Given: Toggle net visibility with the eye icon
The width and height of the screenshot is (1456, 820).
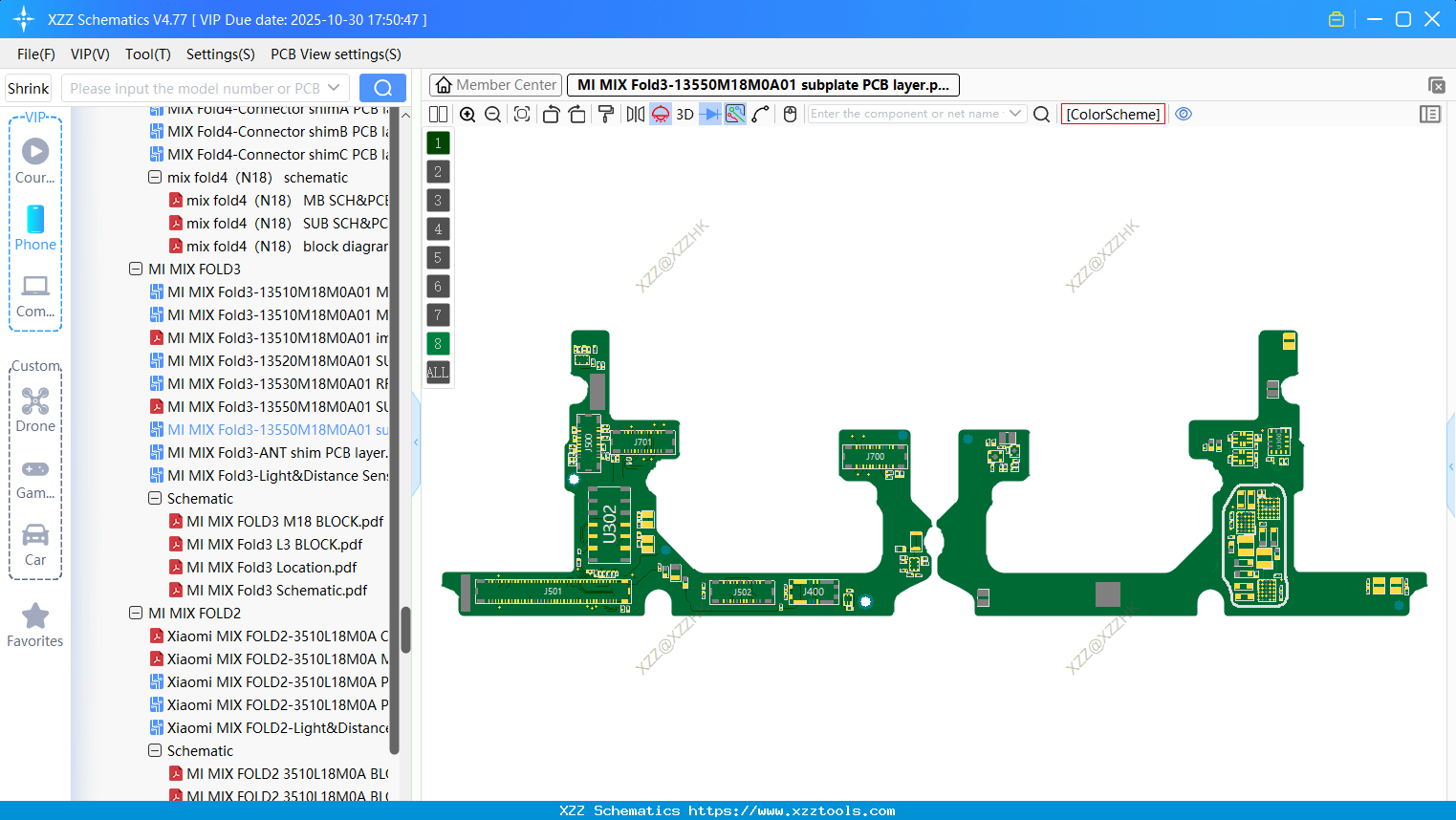Looking at the screenshot, I should point(1184,114).
